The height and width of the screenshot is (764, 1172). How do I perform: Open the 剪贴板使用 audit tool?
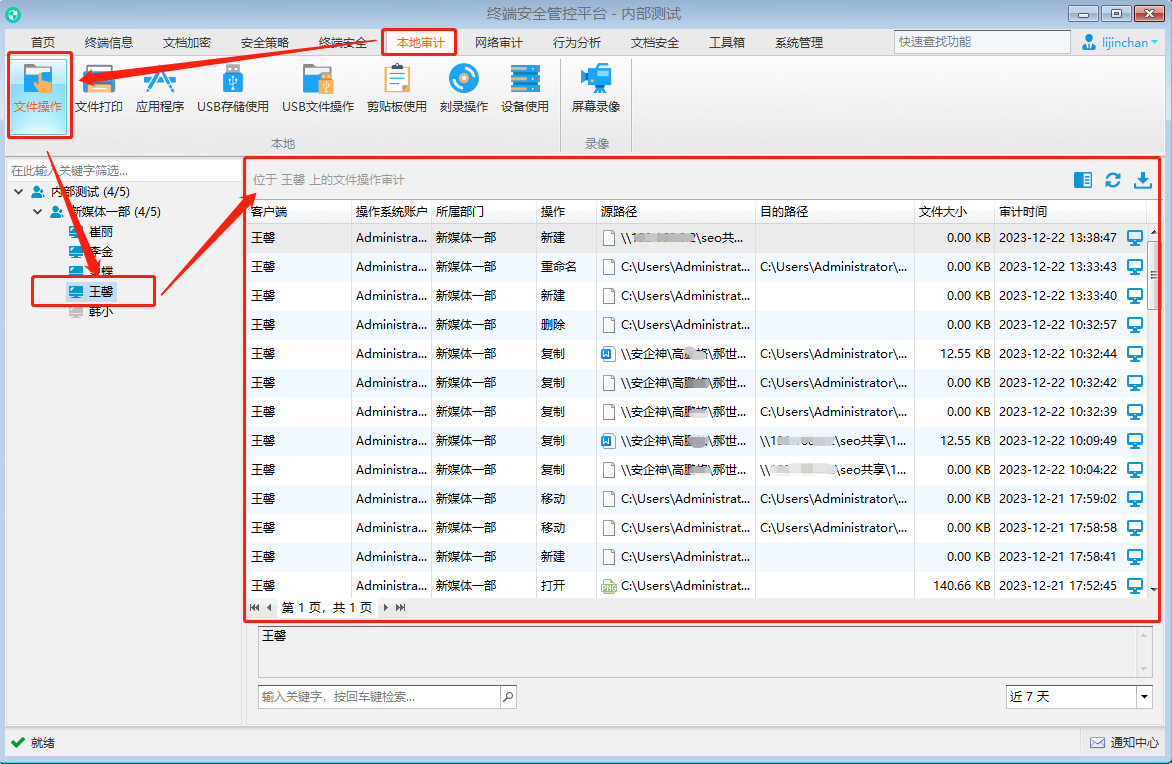pos(396,90)
